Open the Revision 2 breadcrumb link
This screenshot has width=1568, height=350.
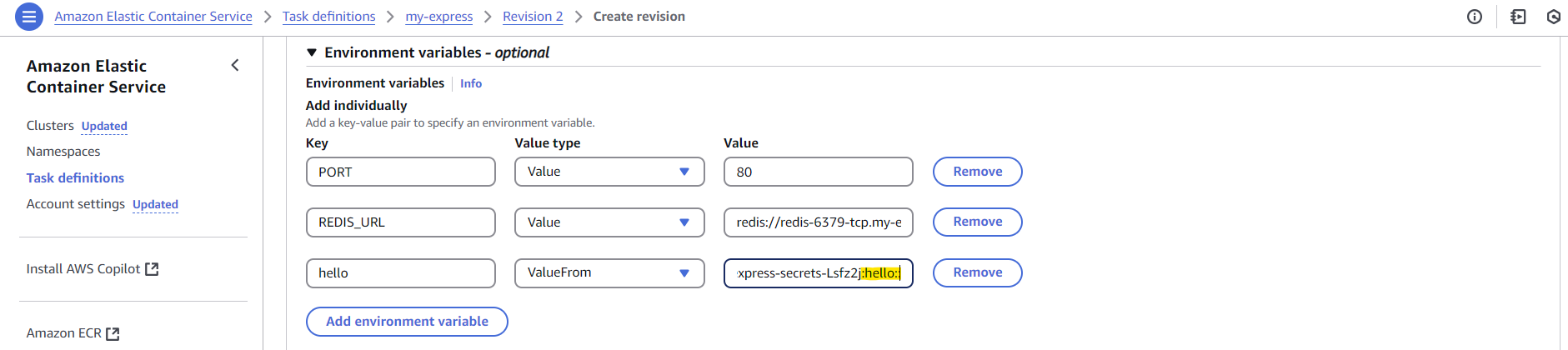click(x=533, y=17)
